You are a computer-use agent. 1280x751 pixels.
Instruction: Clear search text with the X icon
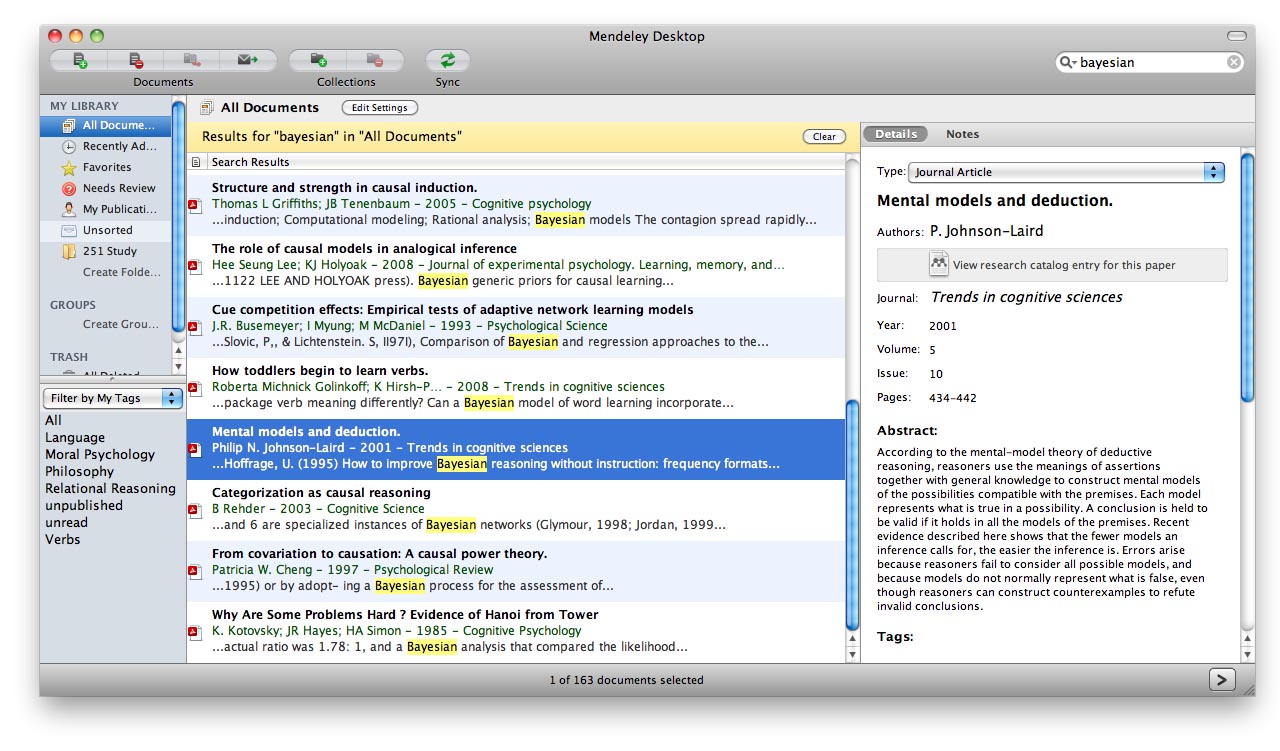click(1234, 62)
